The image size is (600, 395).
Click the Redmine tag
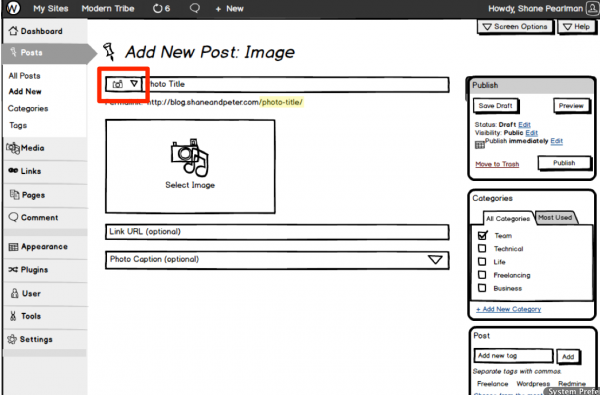pyautogui.click(x=572, y=384)
